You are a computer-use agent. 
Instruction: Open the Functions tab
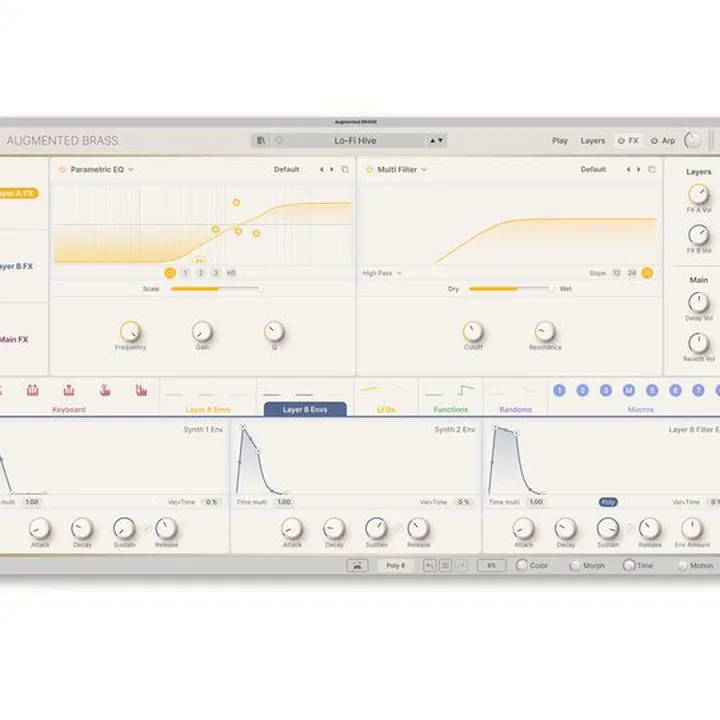pyautogui.click(x=451, y=409)
